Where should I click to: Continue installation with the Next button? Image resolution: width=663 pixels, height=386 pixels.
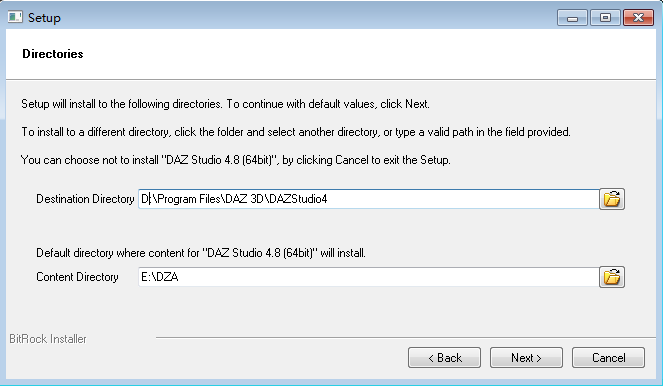[x=526, y=358]
